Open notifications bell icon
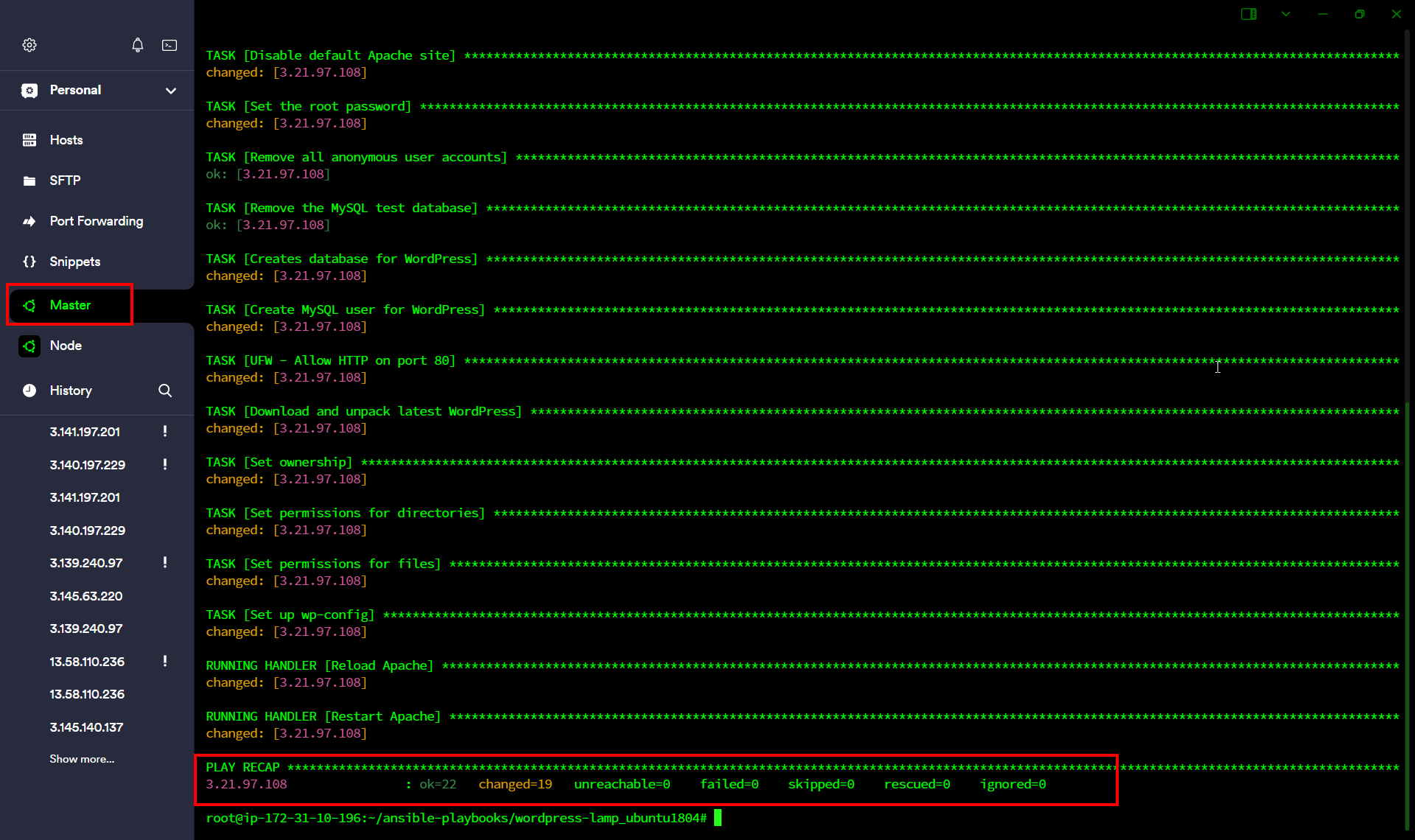The width and height of the screenshot is (1415, 840). (138, 45)
